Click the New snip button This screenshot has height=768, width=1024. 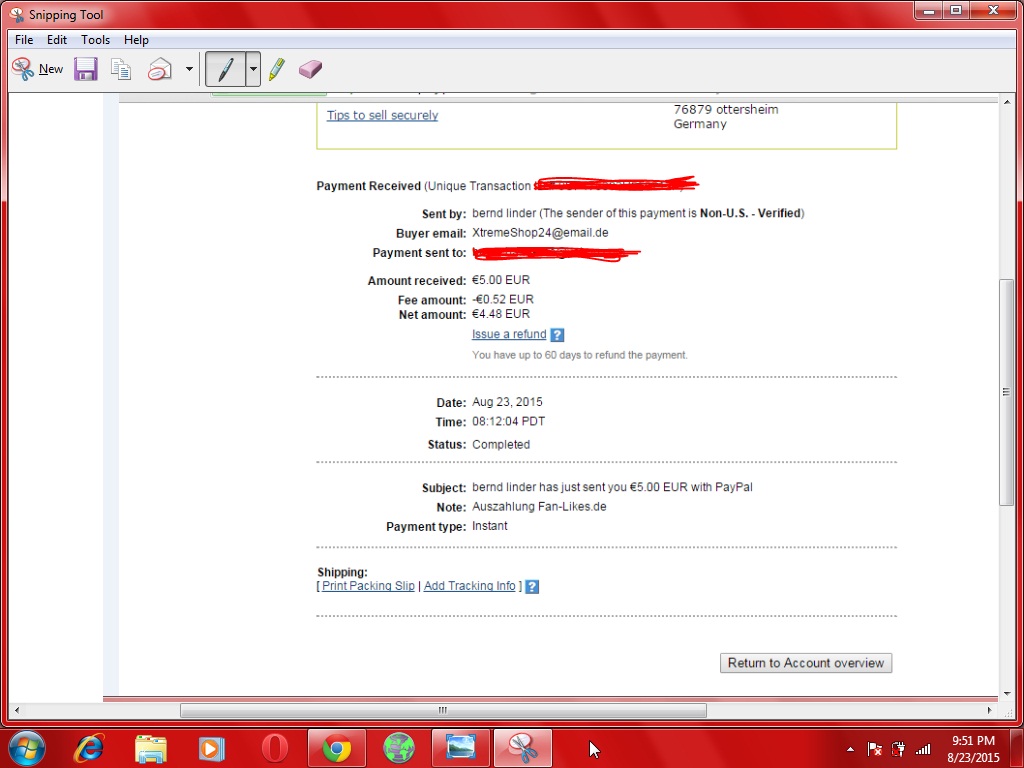pos(37,69)
